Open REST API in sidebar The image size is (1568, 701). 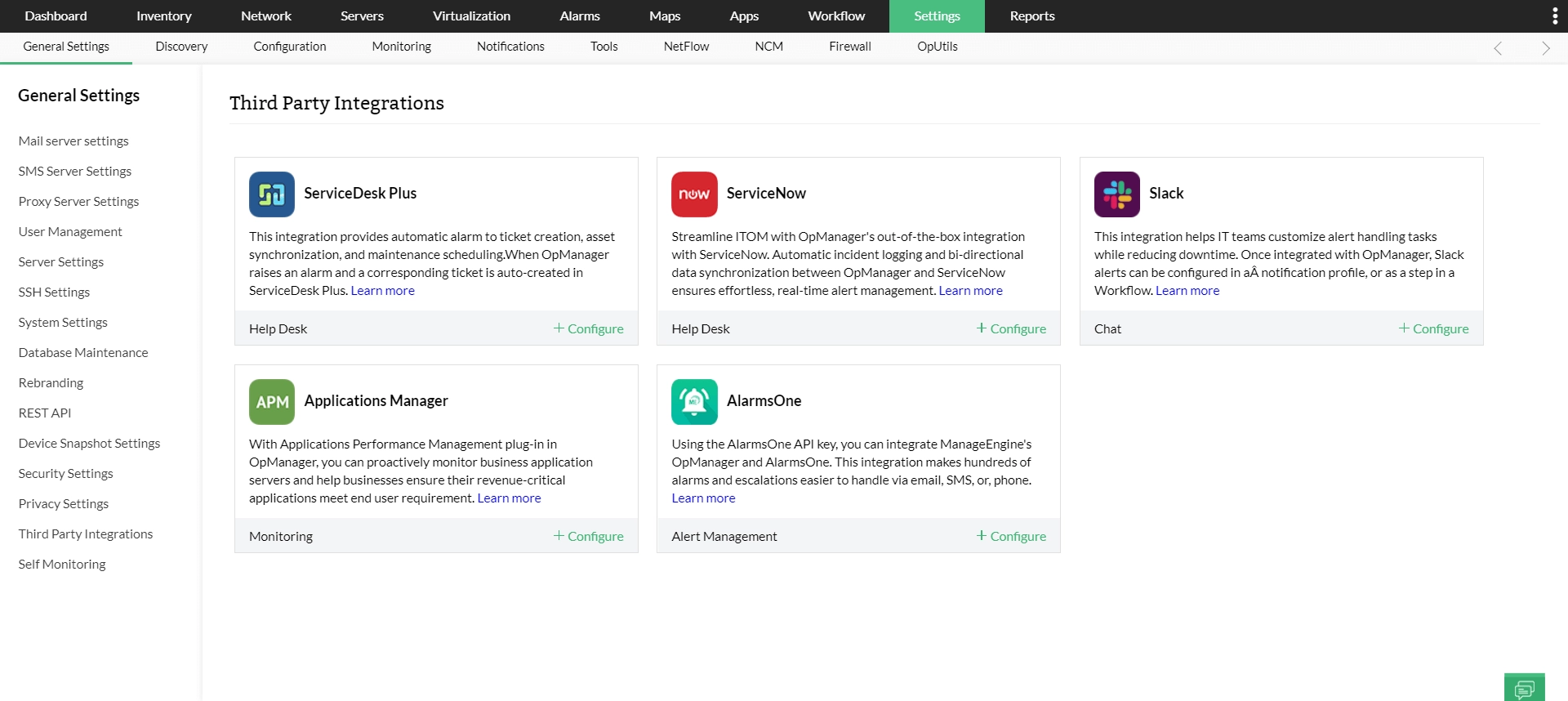click(45, 413)
